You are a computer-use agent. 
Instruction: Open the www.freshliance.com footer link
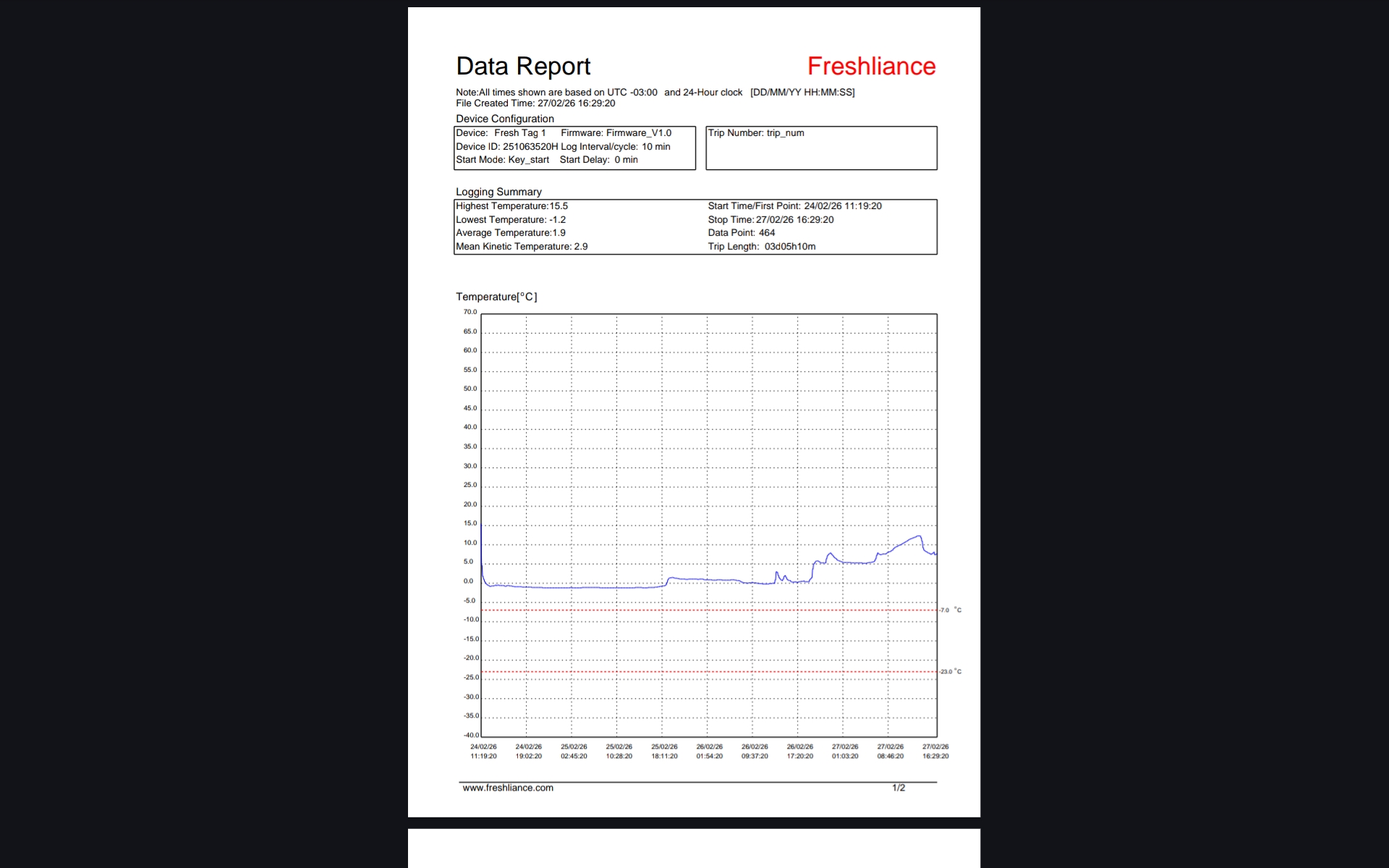coord(508,788)
